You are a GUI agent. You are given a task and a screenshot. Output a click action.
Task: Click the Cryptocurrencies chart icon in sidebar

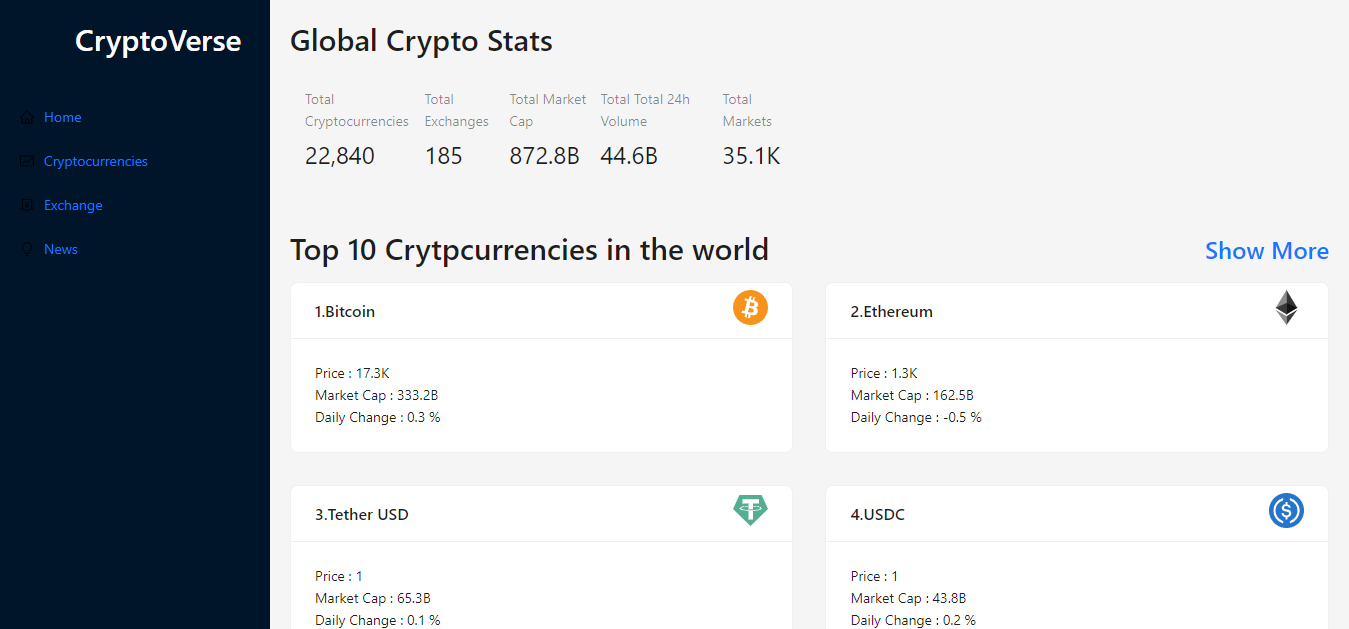pos(27,162)
